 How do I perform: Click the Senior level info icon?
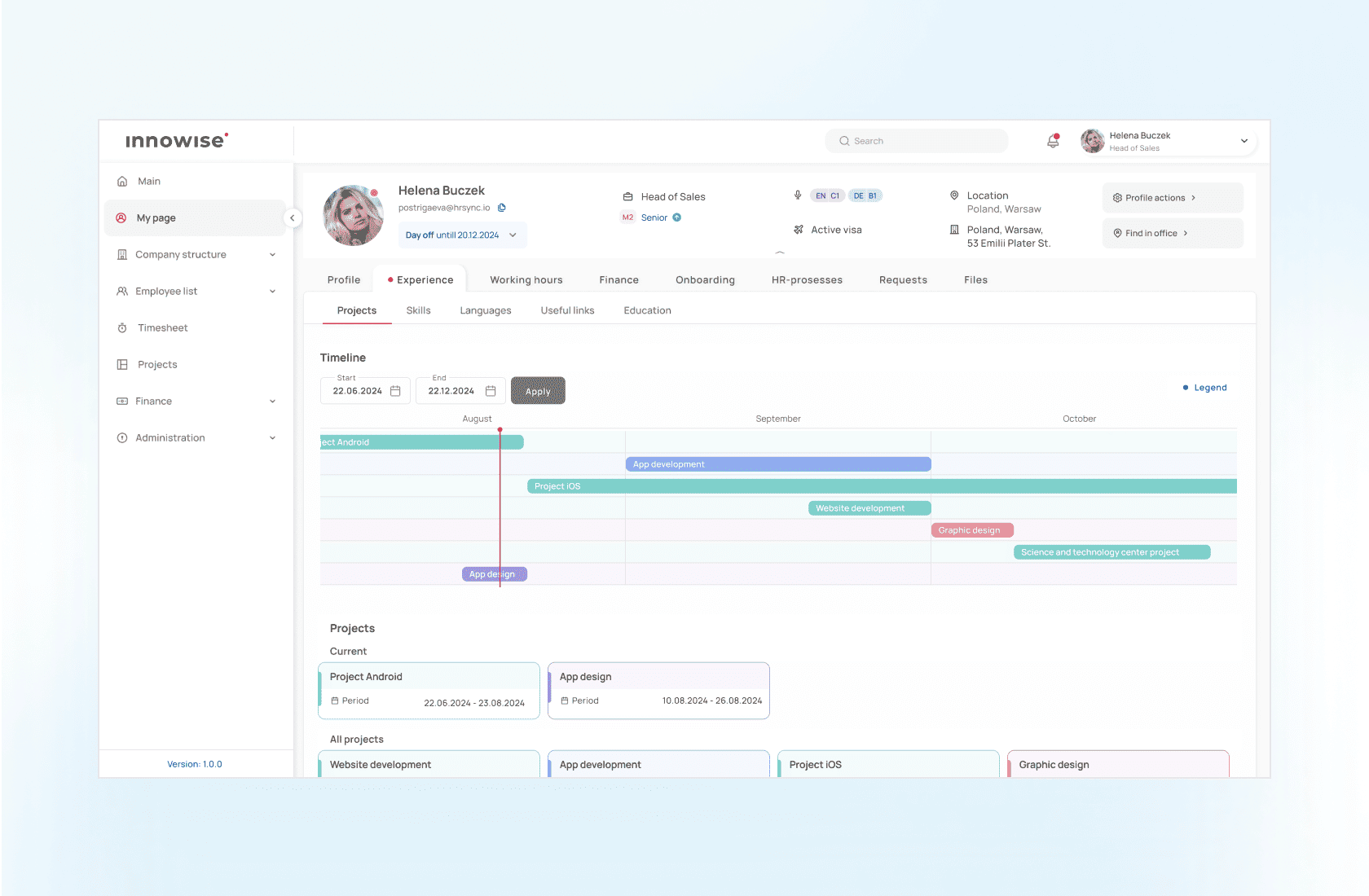click(x=676, y=217)
